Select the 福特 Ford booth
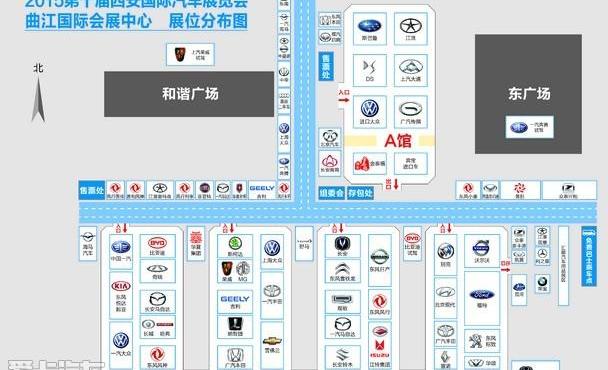This screenshot has width=608, height=370. pos(482,298)
